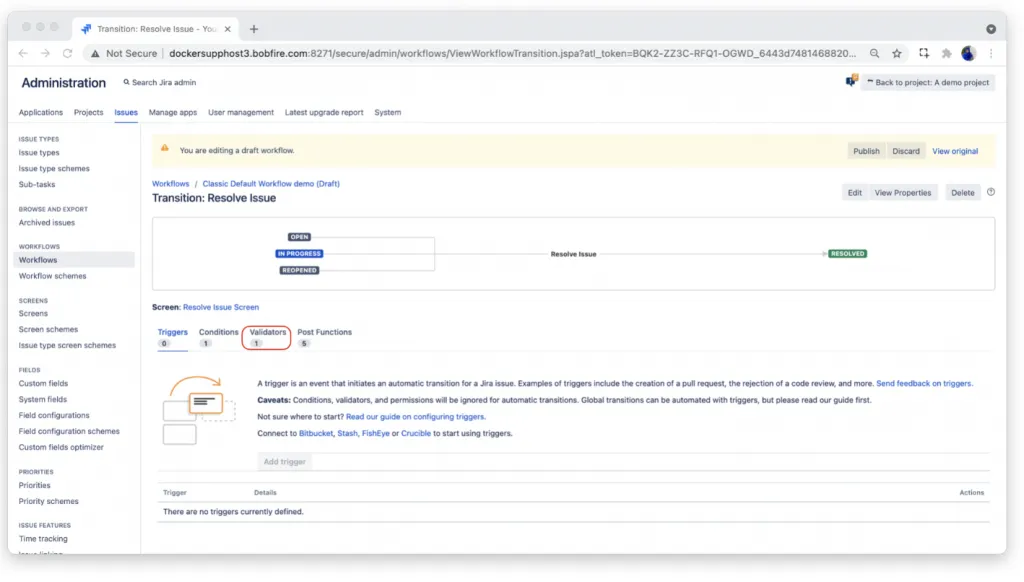Open the System admin tab
Image resolution: width=1024 pixels, height=582 pixels.
[387, 112]
